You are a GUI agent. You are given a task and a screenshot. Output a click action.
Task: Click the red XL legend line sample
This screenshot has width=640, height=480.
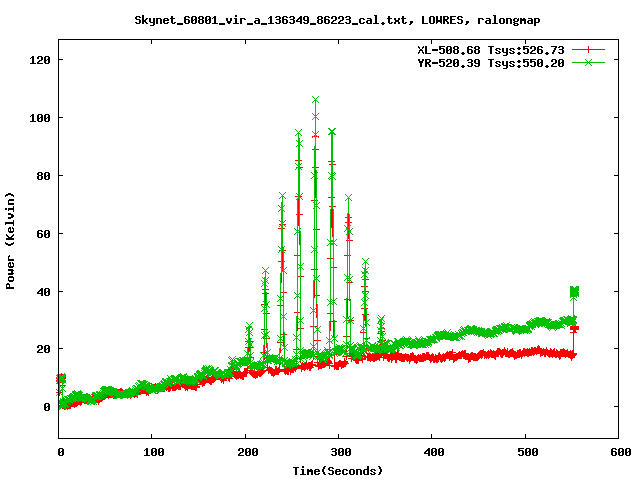pyautogui.click(x=588, y=50)
